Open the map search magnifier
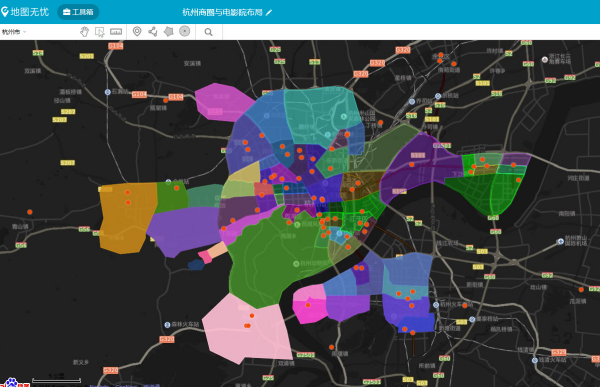 [208, 32]
